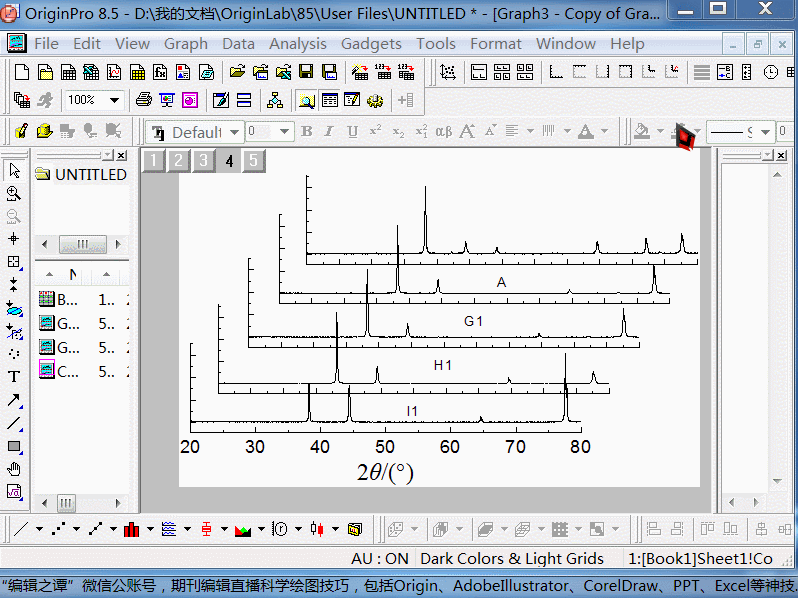The image size is (798, 598).
Task: Open the Analysis menu
Action: (297, 44)
